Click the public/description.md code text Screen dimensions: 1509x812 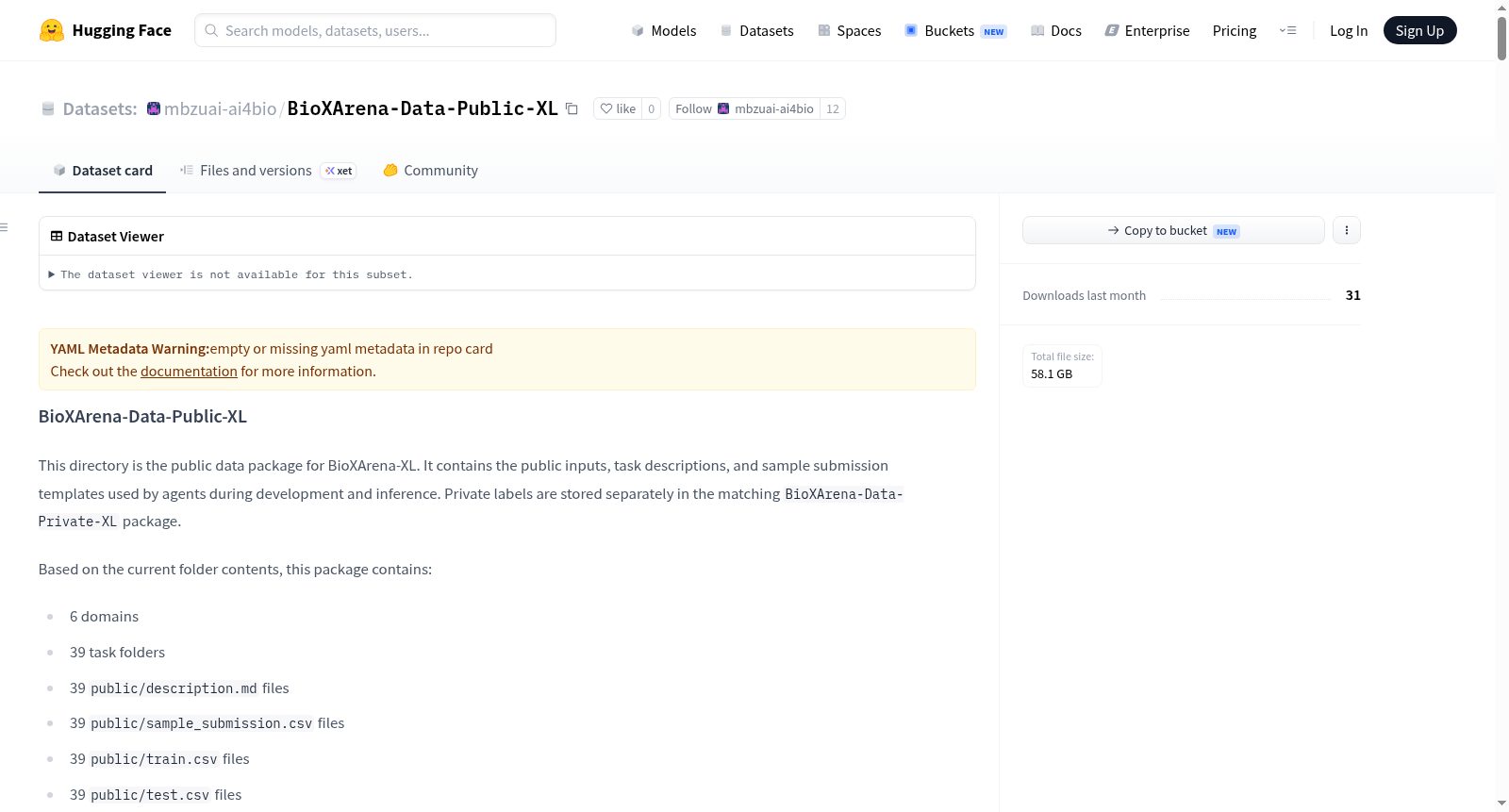click(174, 688)
